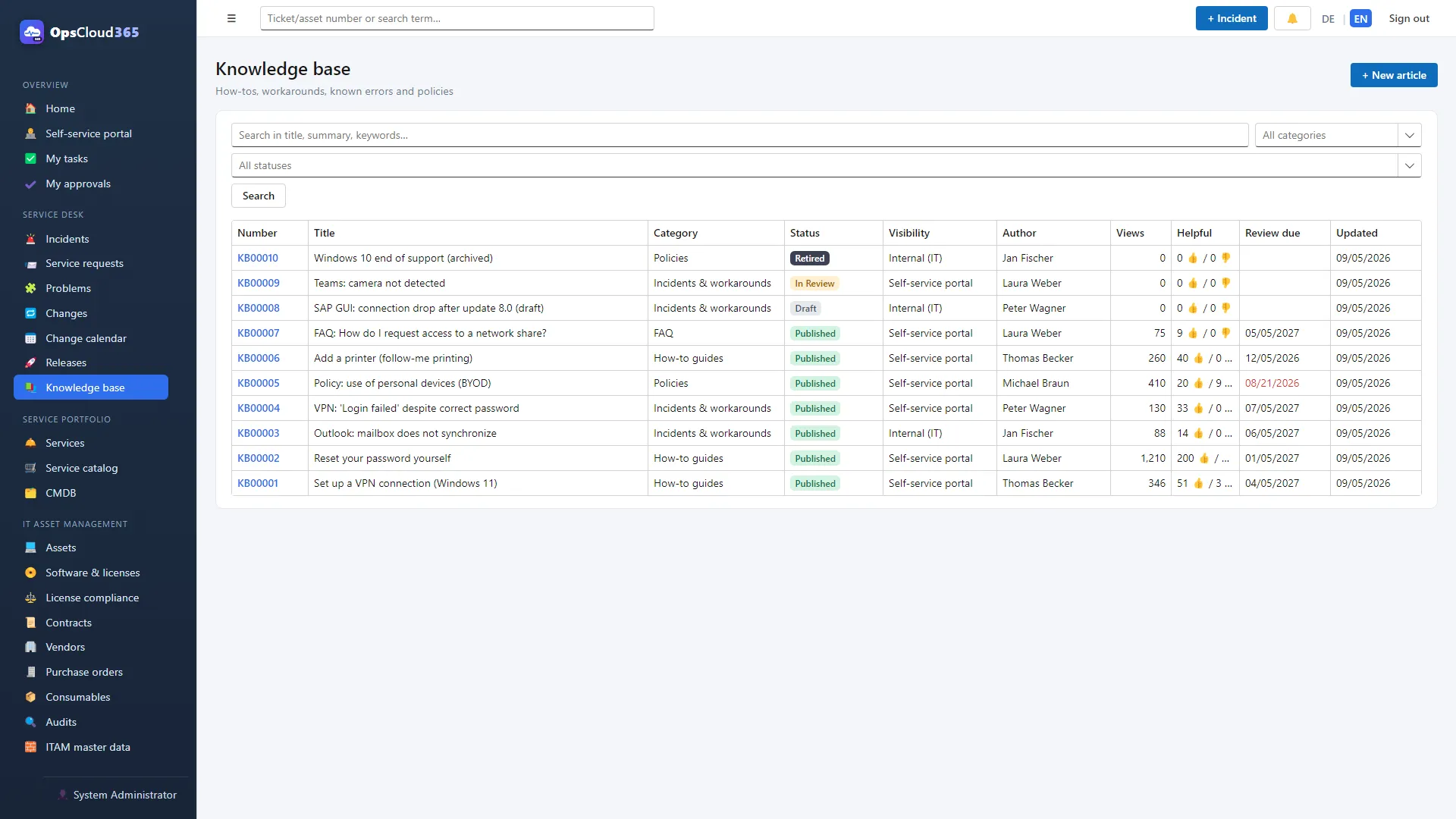Go to Change calendar page
The height and width of the screenshot is (819, 1456).
[x=91, y=338]
